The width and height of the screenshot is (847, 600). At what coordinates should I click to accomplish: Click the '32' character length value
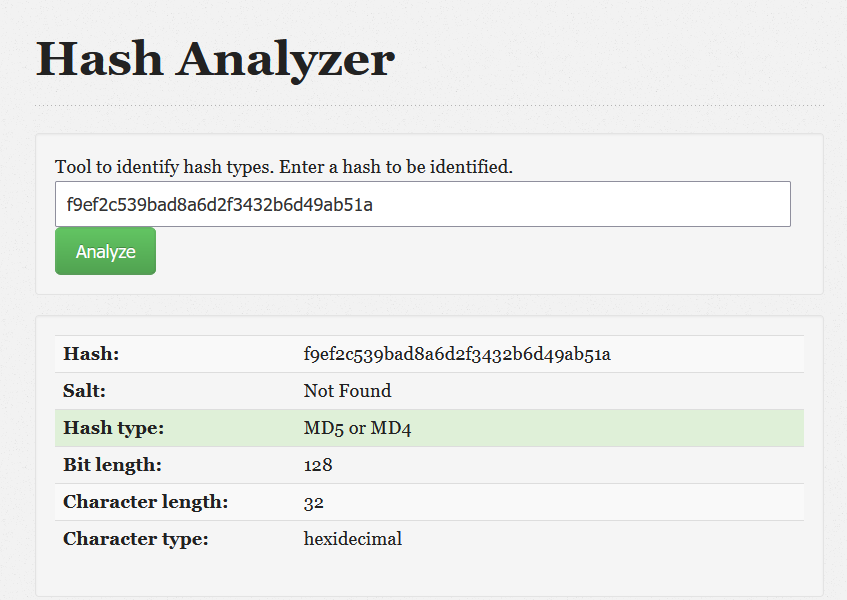tap(314, 502)
